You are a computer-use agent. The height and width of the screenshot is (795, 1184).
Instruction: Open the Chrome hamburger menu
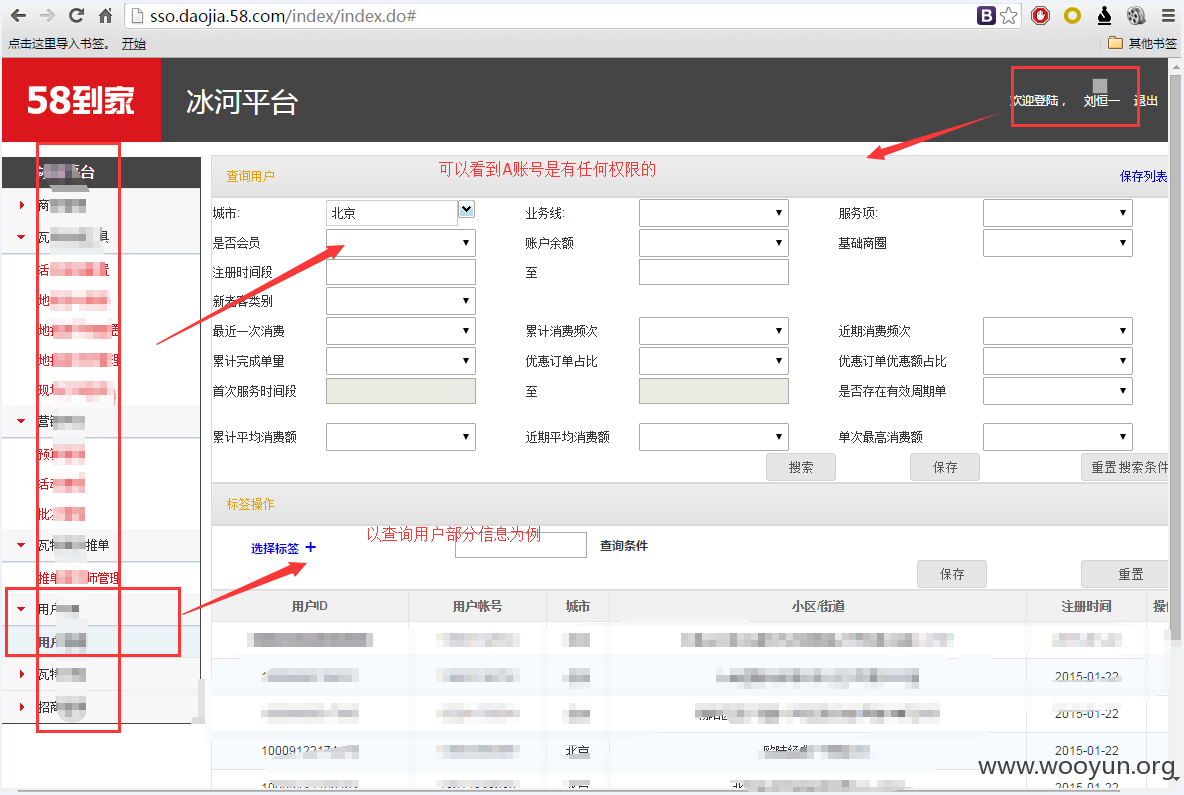click(1167, 15)
